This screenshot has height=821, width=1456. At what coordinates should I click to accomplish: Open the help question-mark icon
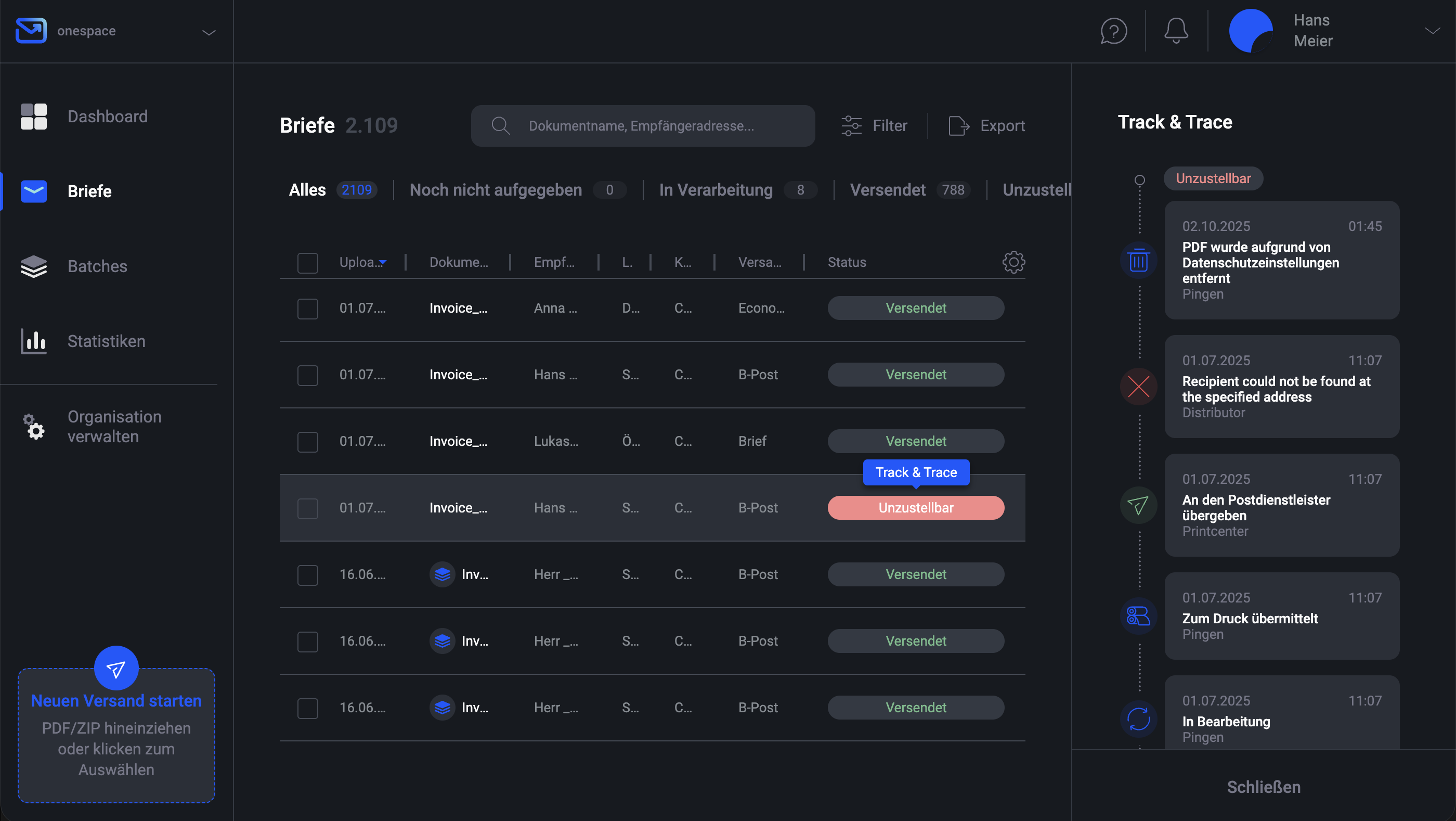click(x=1113, y=31)
